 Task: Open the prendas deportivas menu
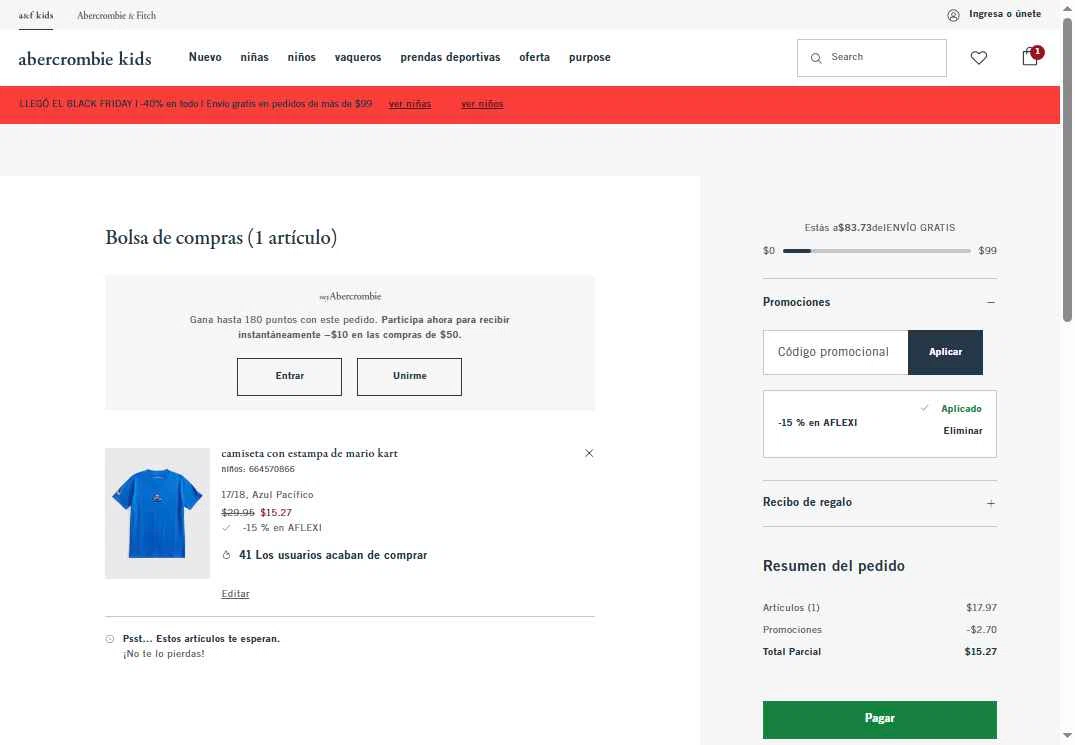pos(450,57)
